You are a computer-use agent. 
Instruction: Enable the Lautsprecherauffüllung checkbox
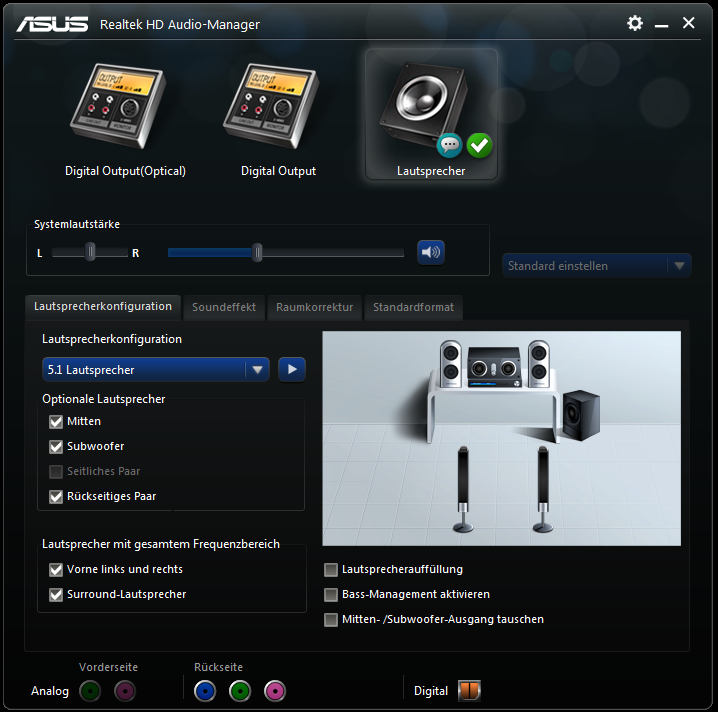tap(331, 570)
